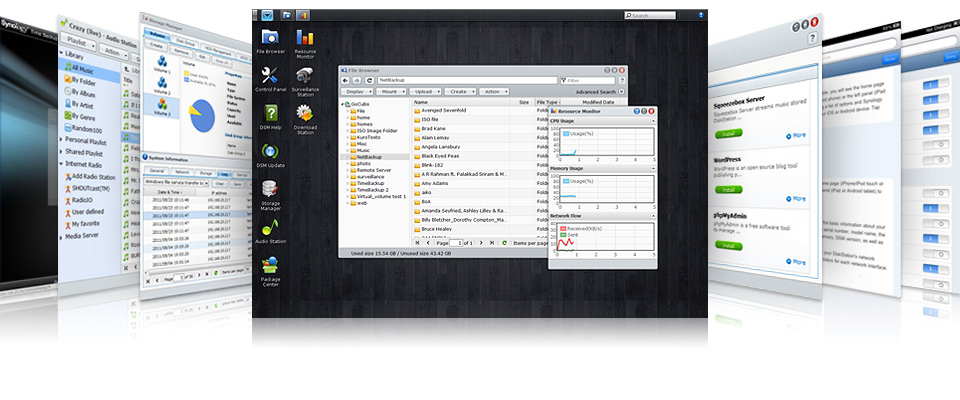Select Log tab in System Information
The image size is (960, 400).
[225, 175]
